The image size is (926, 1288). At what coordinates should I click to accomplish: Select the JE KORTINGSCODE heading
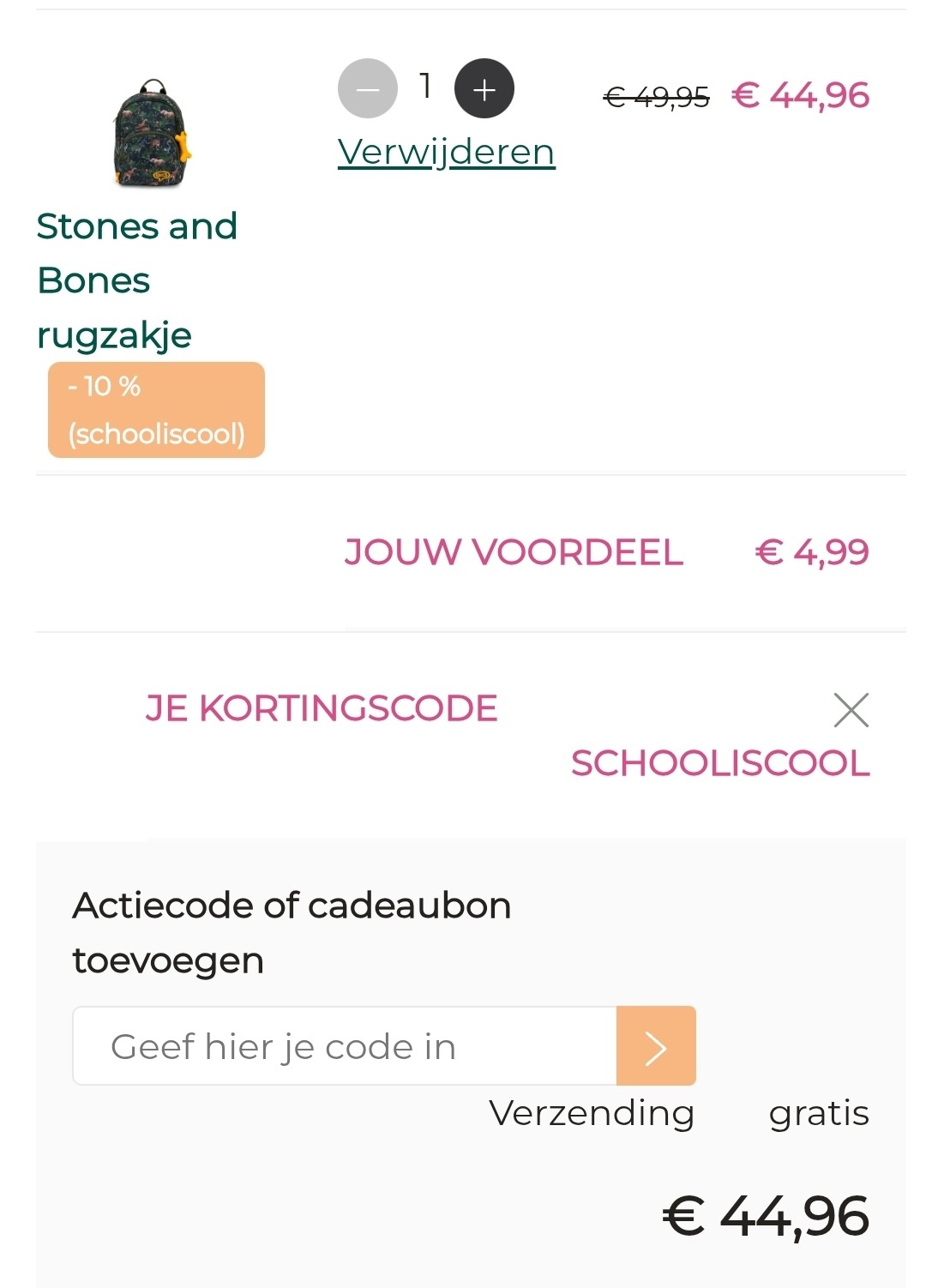coord(321,708)
